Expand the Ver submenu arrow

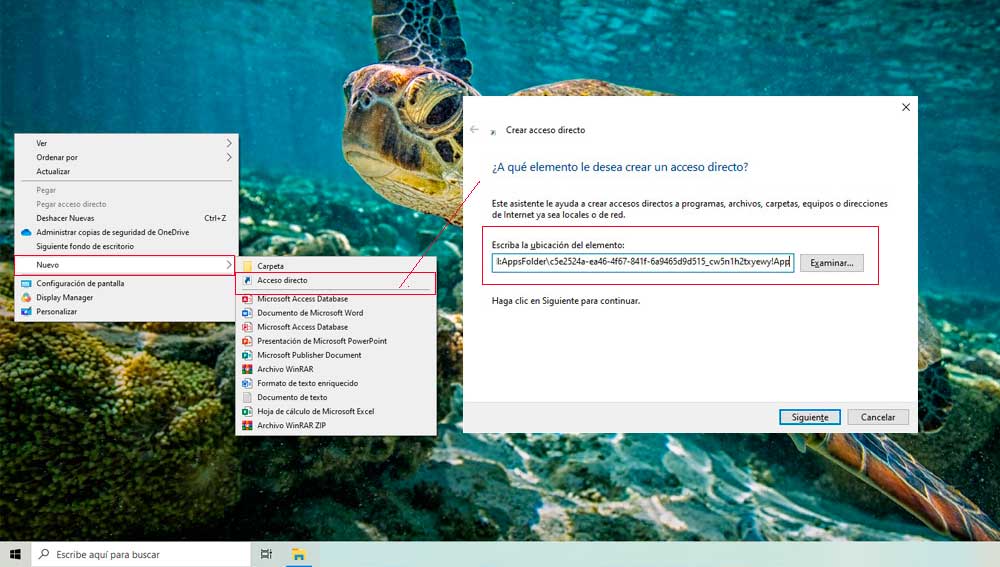(229, 143)
